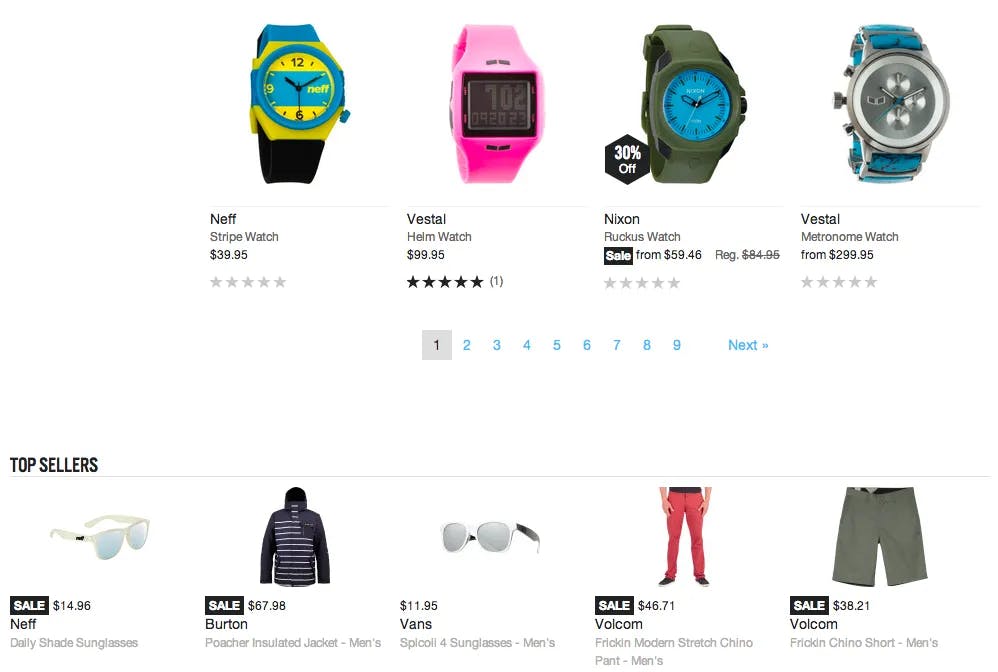The image size is (998, 672).
Task: Open results page 9
Action: (677, 345)
